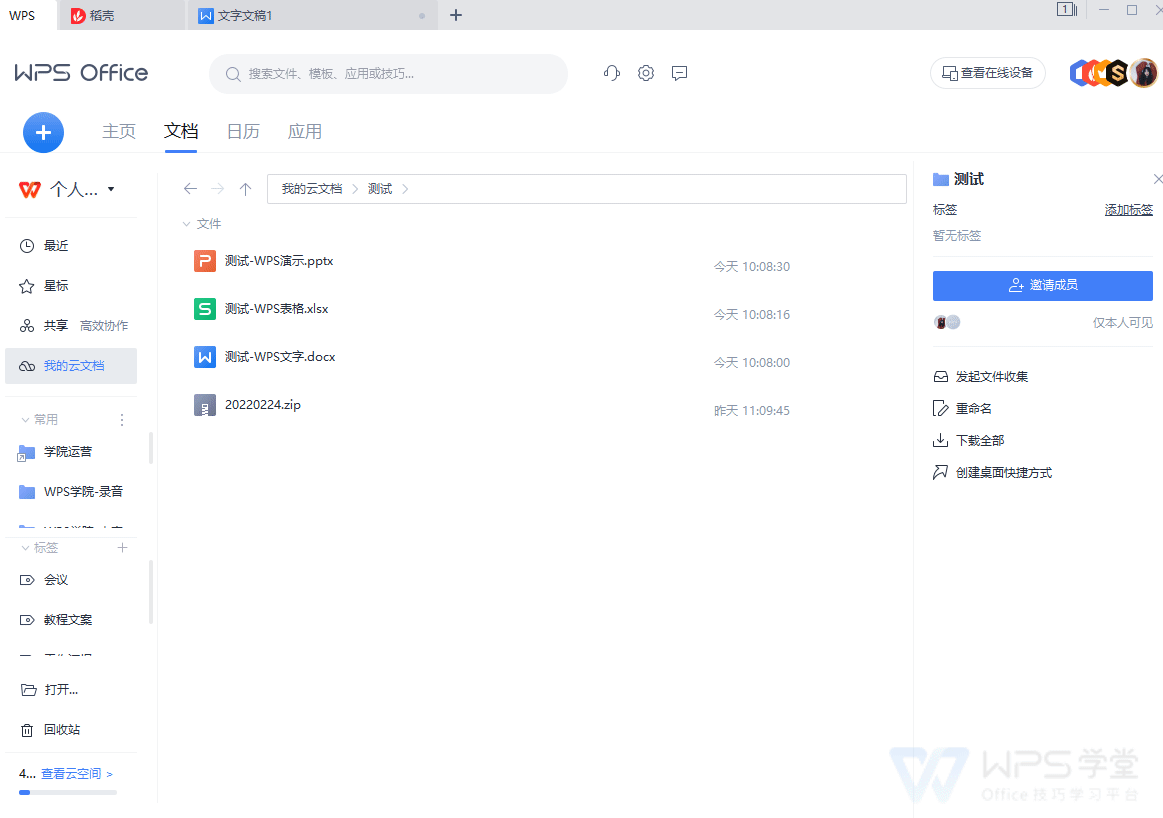Click the green XLSX file icon

tap(205, 309)
